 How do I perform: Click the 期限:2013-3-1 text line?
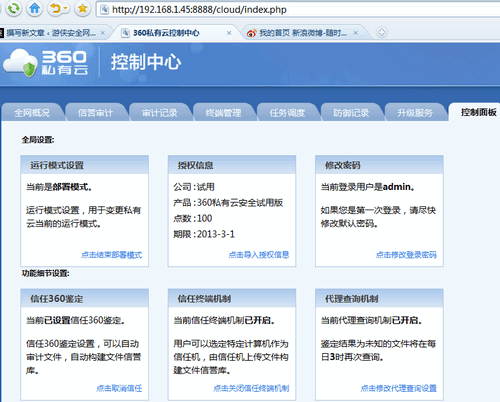click(x=204, y=234)
